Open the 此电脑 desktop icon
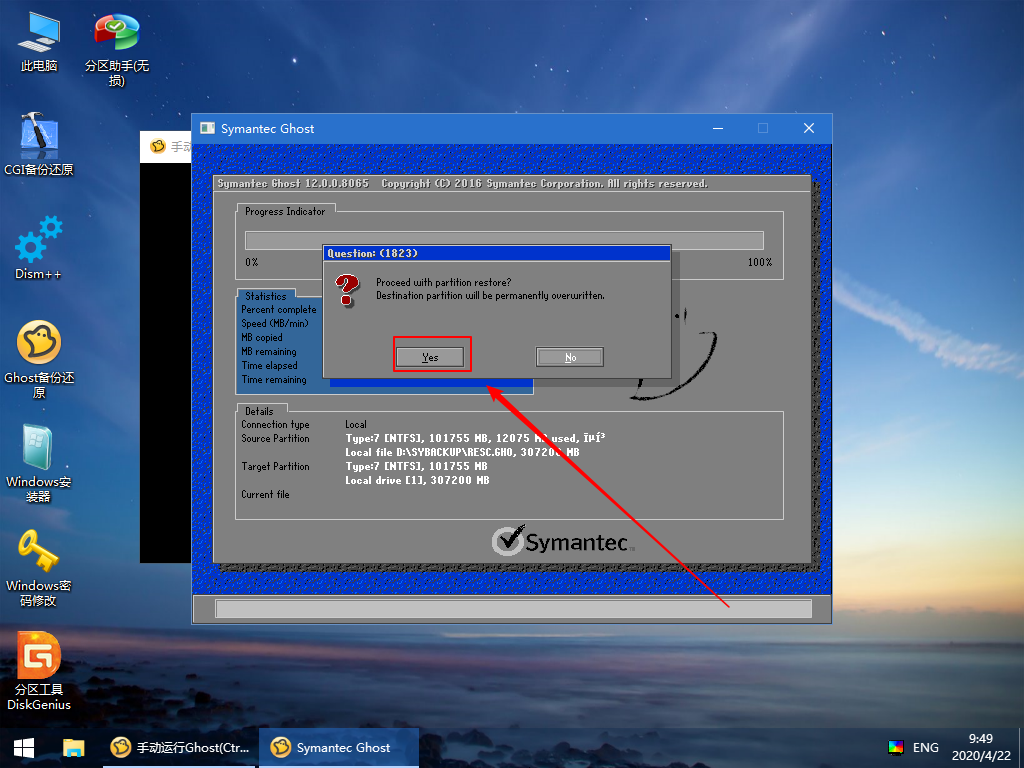The width and height of the screenshot is (1024, 768). (x=39, y=41)
